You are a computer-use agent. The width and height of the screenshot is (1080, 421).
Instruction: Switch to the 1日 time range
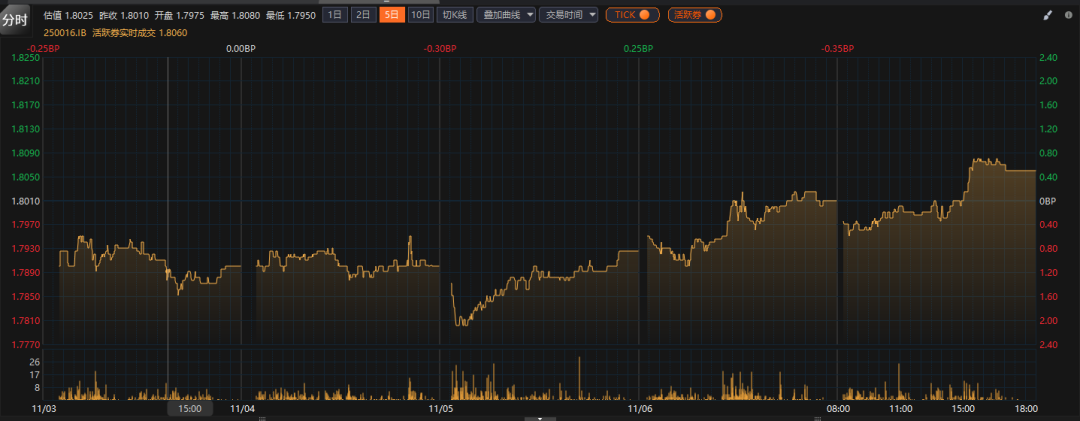click(x=335, y=15)
